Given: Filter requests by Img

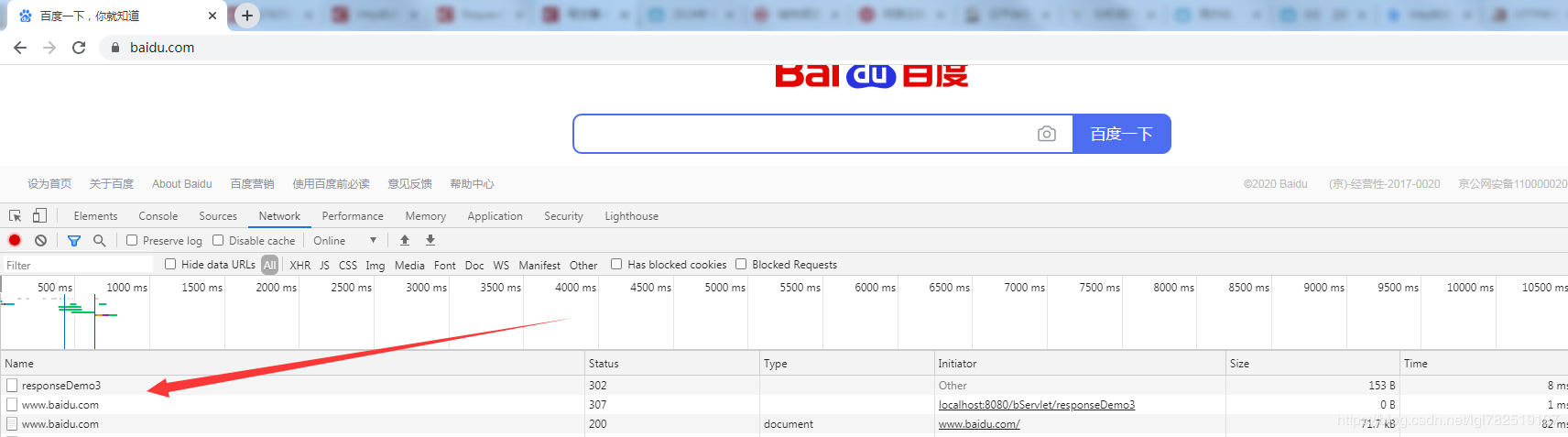Looking at the screenshot, I should pyautogui.click(x=376, y=265).
